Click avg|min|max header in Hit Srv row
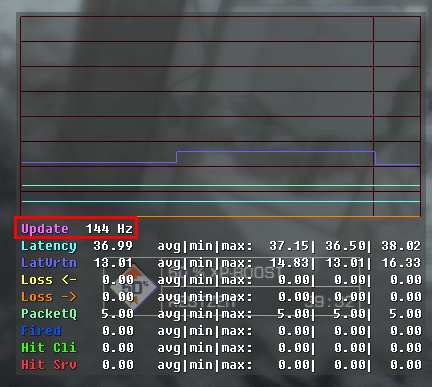The height and width of the screenshot is (387, 432). [205, 365]
